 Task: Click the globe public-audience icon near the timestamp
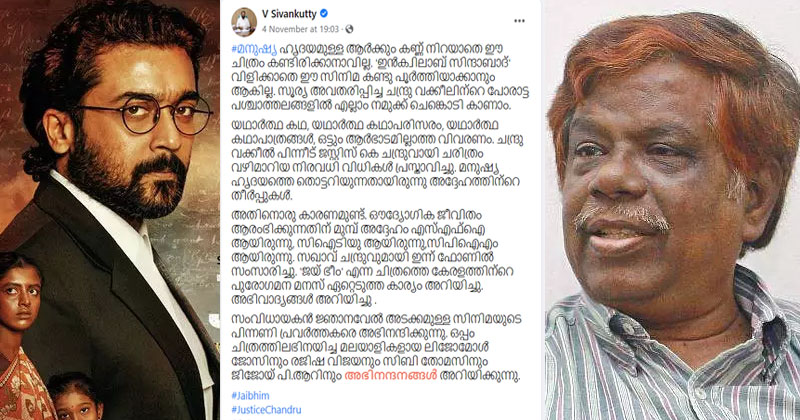coord(349,29)
